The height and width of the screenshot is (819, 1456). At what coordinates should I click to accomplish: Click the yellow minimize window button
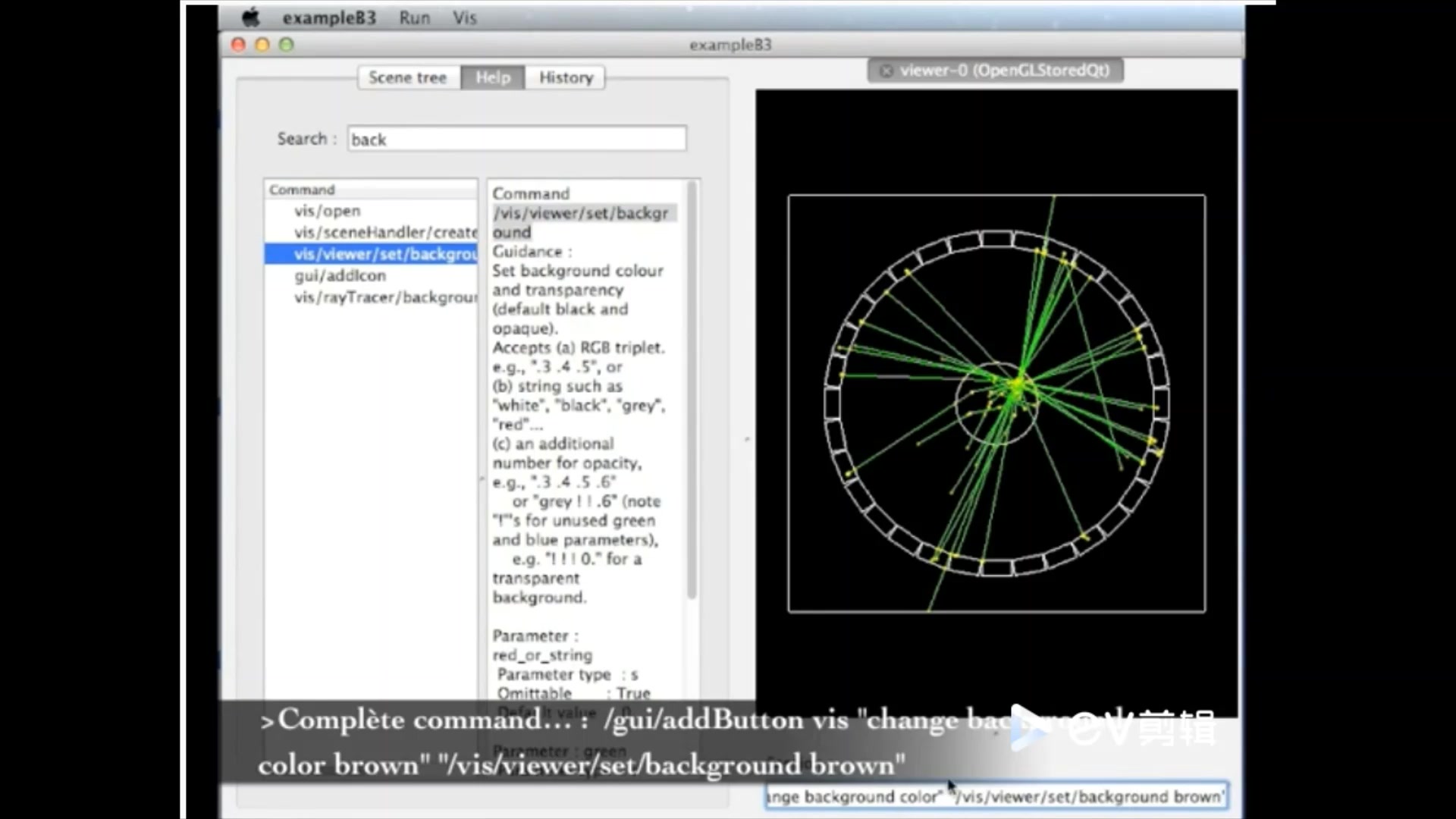pos(262,45)
